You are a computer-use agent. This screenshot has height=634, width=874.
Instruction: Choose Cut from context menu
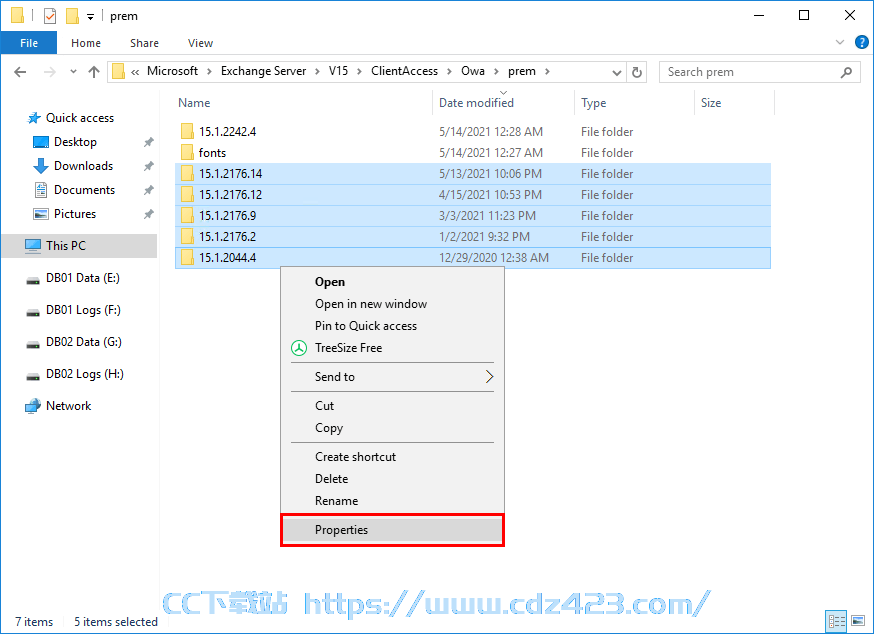(392, 406)
